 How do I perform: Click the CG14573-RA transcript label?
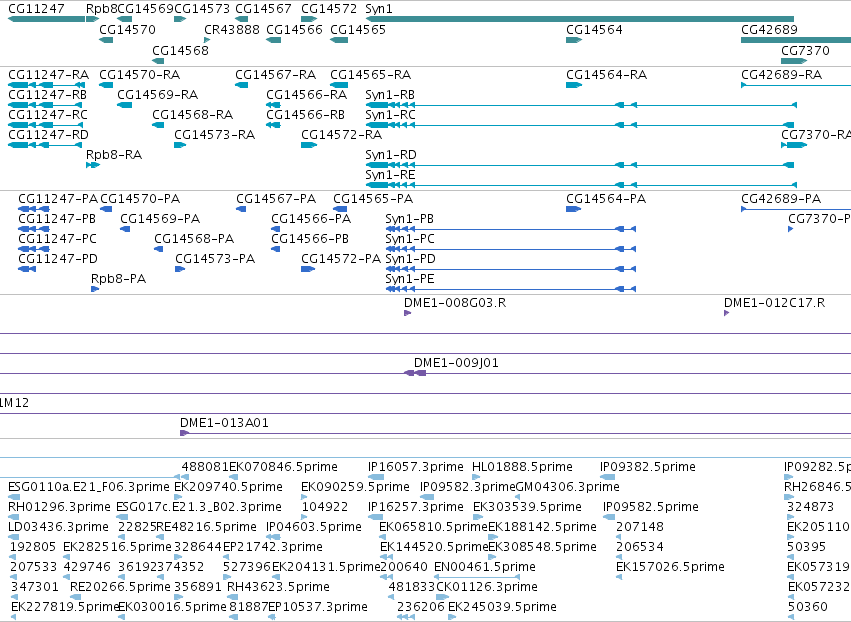pos(214,135)
